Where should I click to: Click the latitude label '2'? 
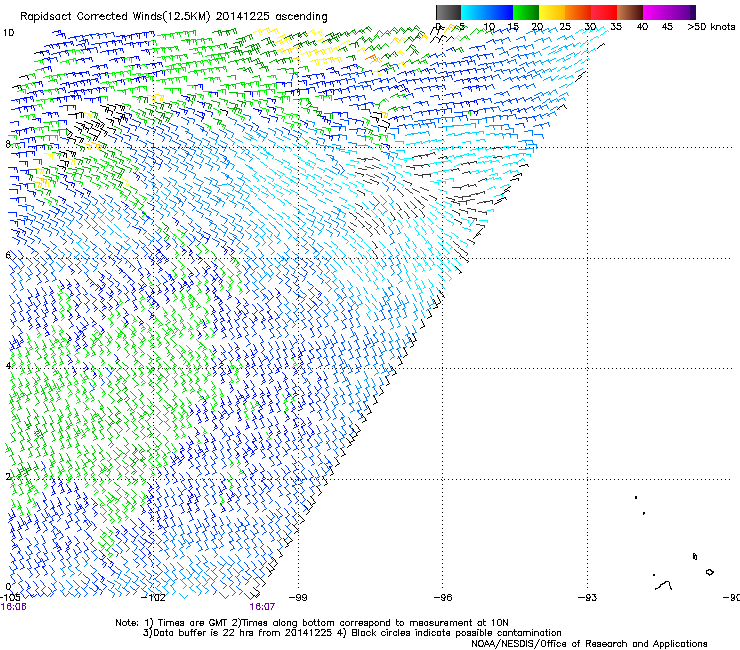(x=8, y=476)
